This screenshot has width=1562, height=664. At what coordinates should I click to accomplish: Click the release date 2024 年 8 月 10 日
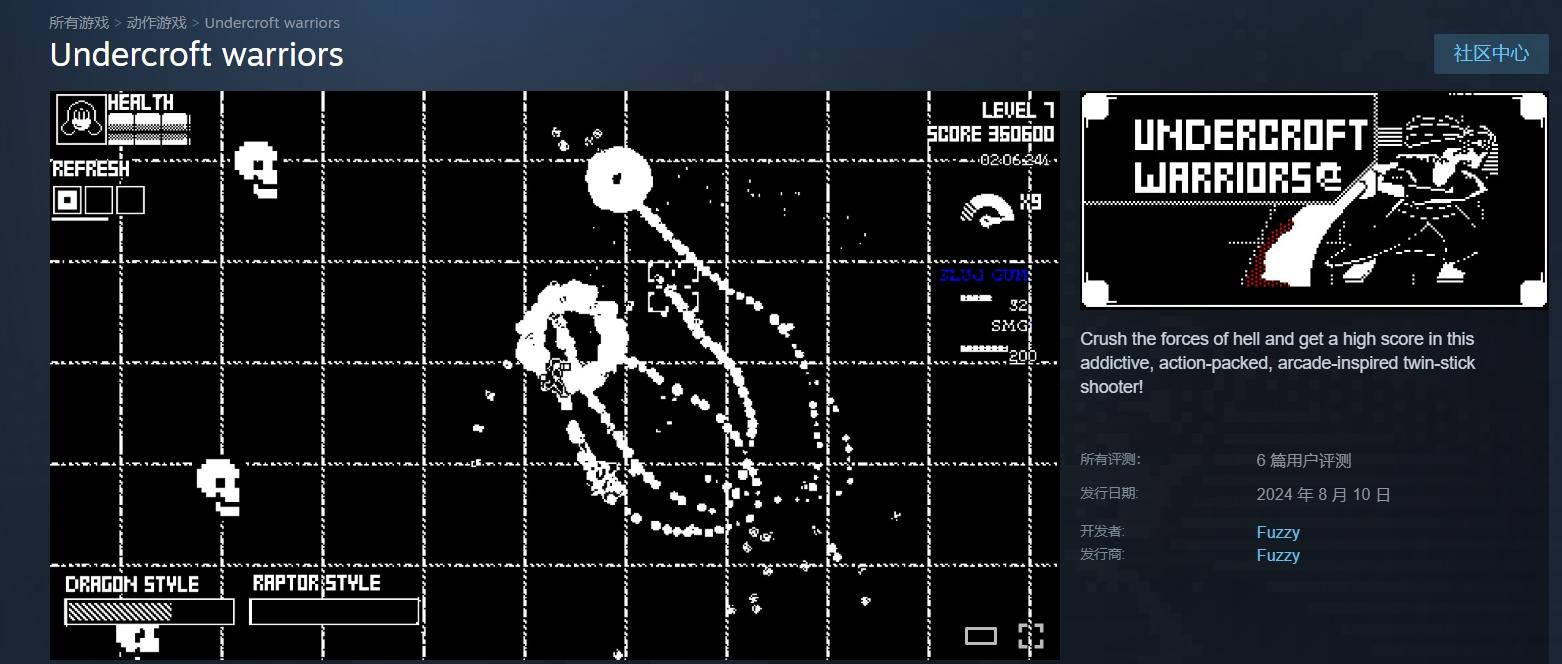1324,495
